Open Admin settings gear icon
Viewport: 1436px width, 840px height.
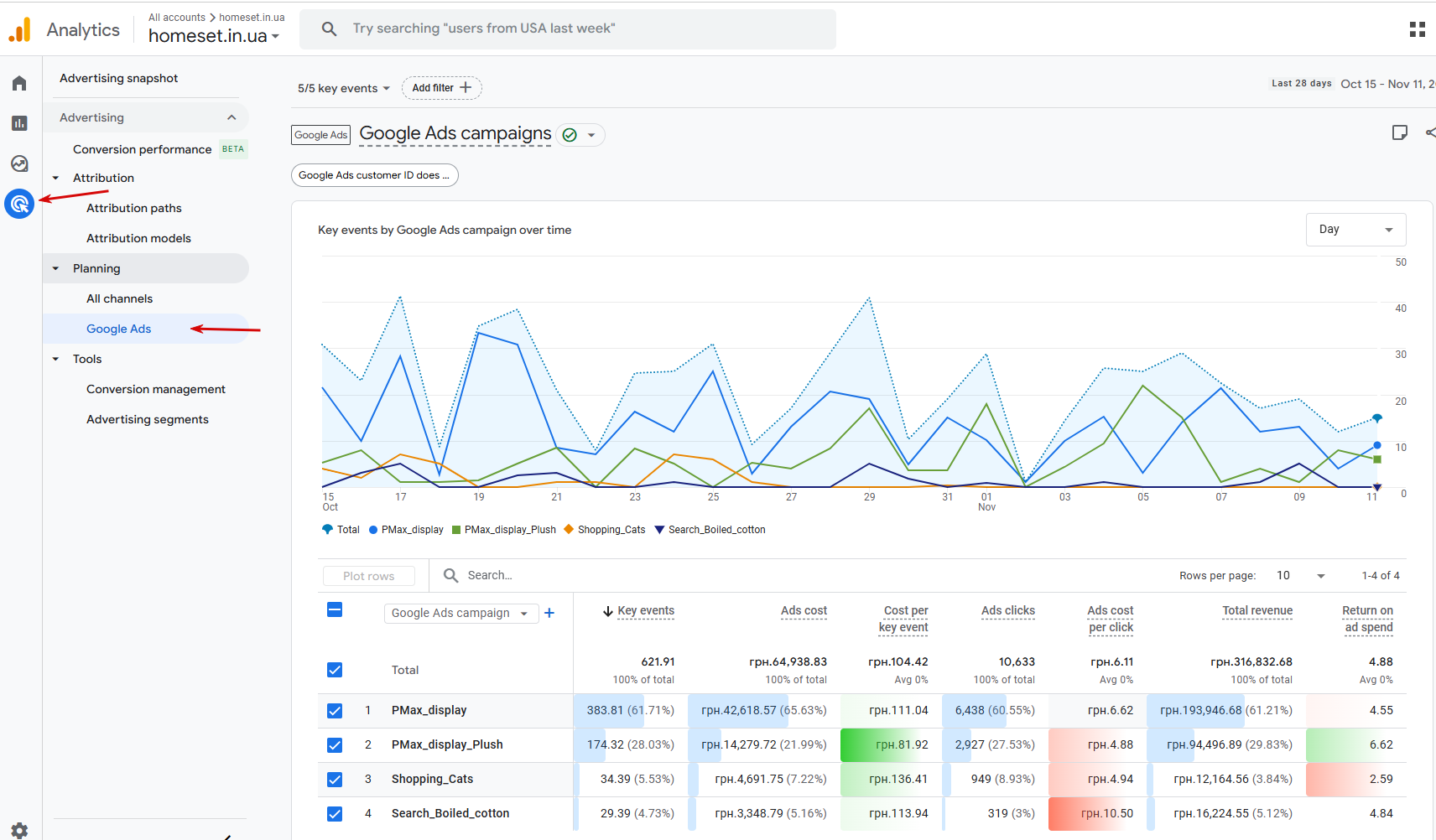tap(19, 830)
